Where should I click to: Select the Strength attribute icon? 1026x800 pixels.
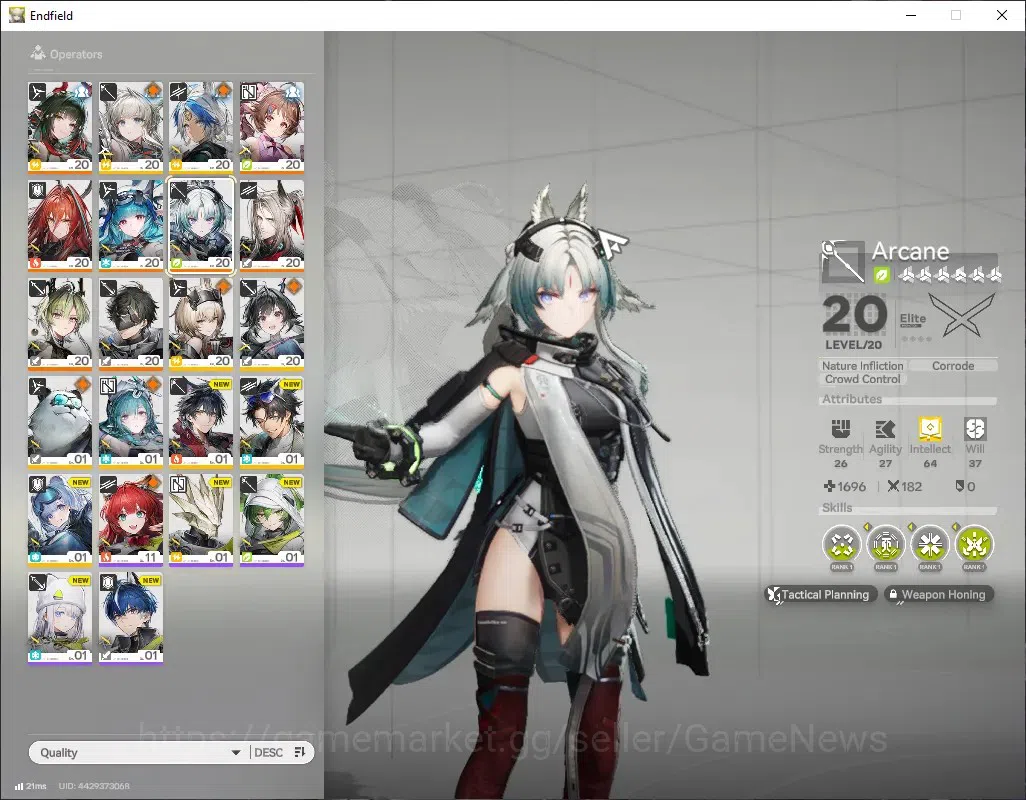[840, 429]
